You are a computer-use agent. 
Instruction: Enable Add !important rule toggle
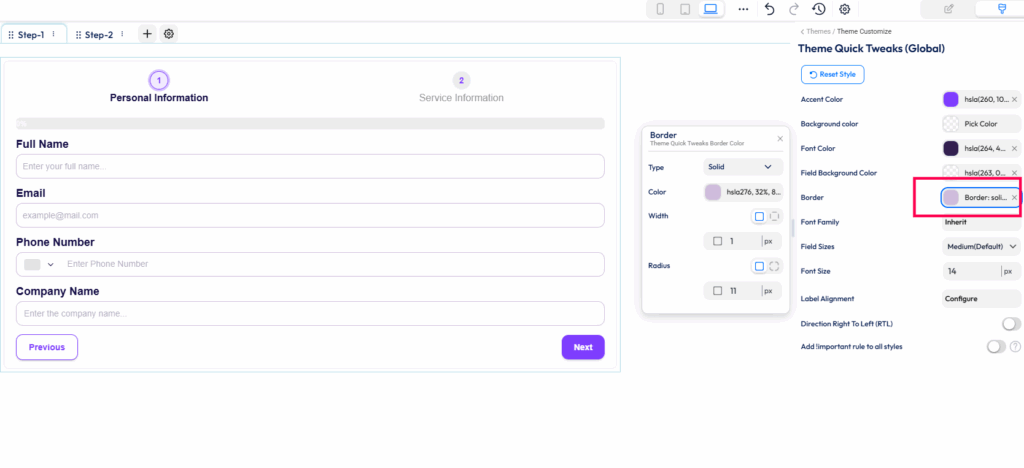(996, 347)
